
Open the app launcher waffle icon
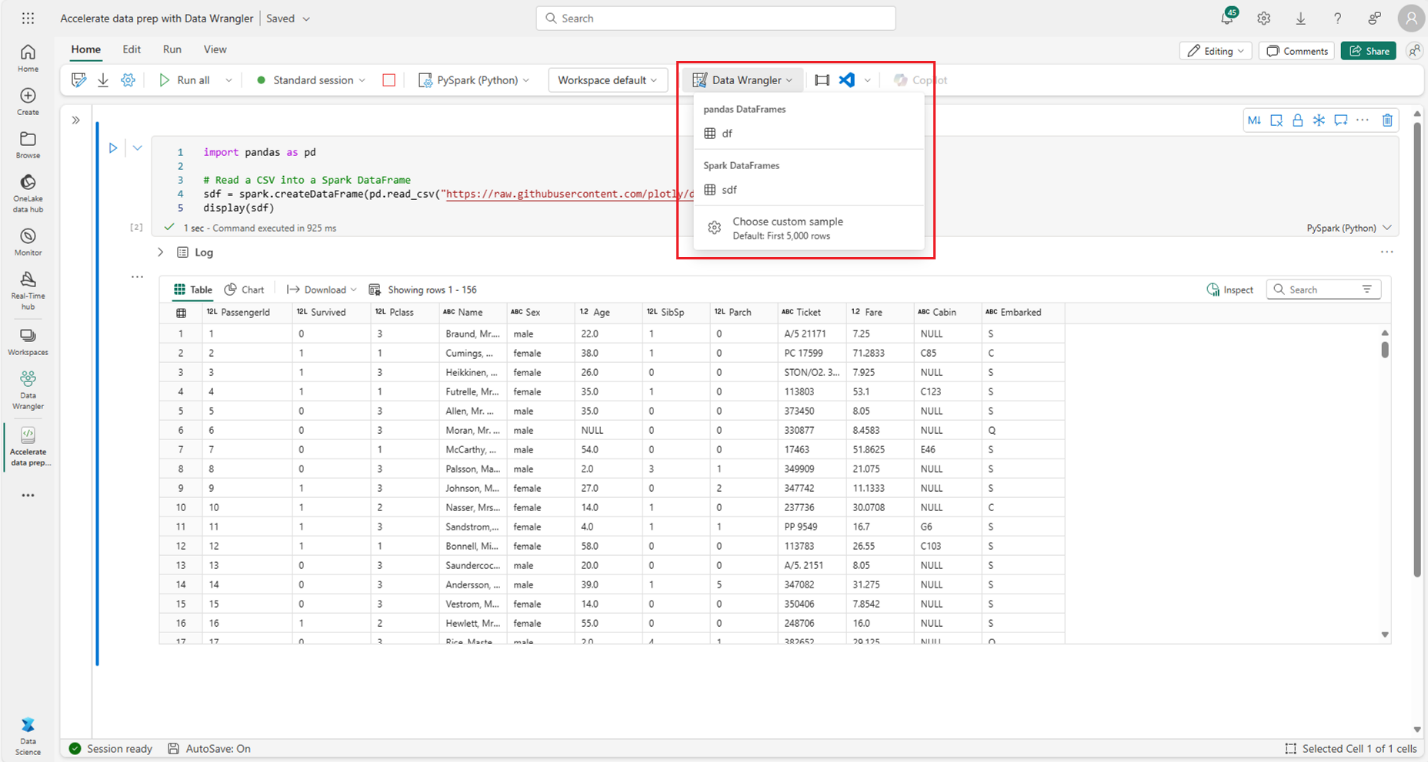pos(28,18)
